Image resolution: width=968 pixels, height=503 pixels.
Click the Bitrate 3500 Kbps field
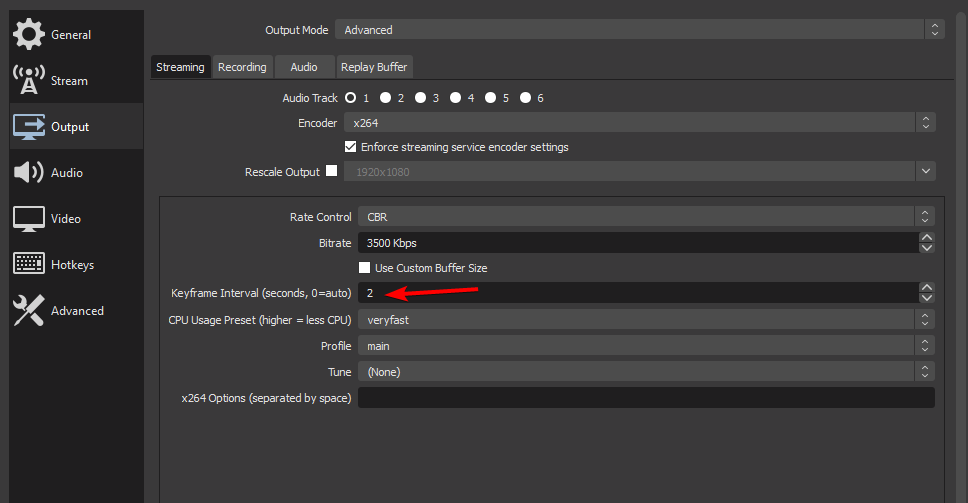point(638,243)
